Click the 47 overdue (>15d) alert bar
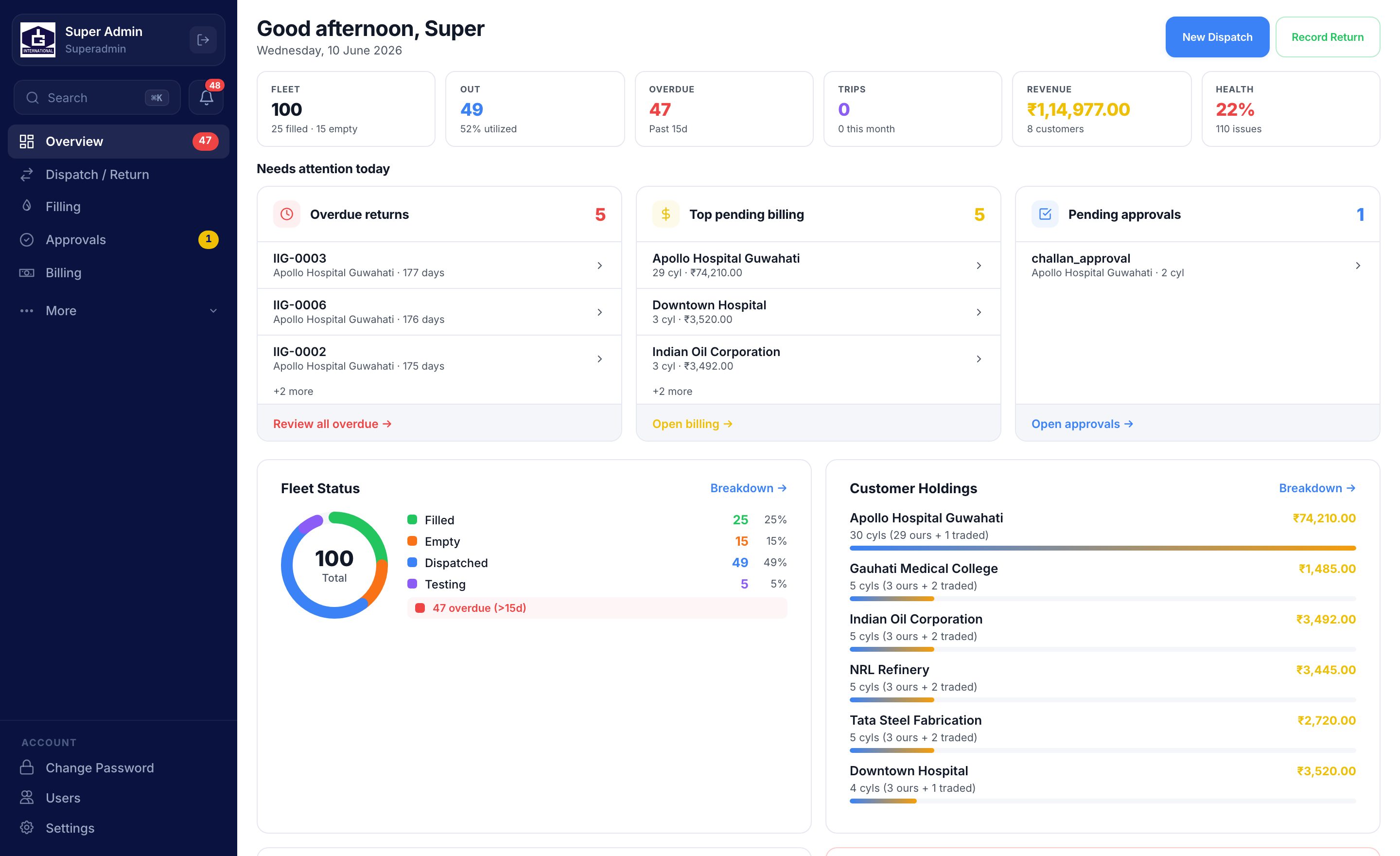The width and height of the screenshot is (1400, 856). 597,608
